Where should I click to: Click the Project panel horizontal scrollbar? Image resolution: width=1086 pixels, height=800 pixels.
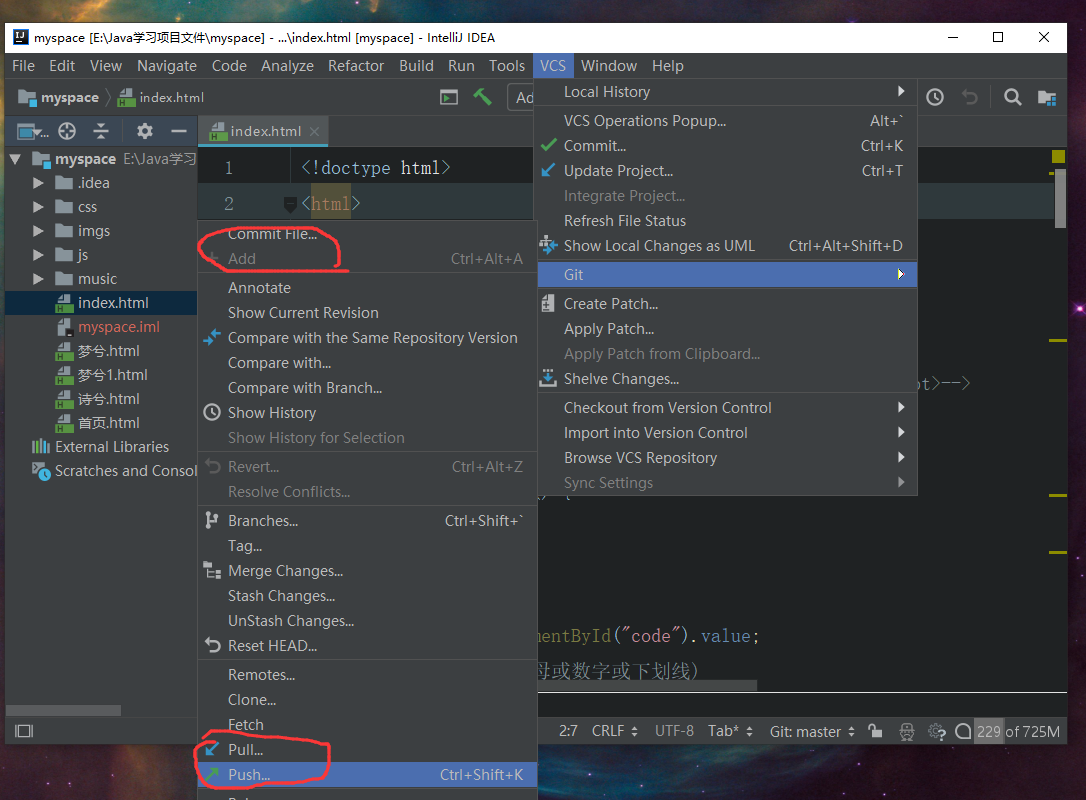pos(63,711)
